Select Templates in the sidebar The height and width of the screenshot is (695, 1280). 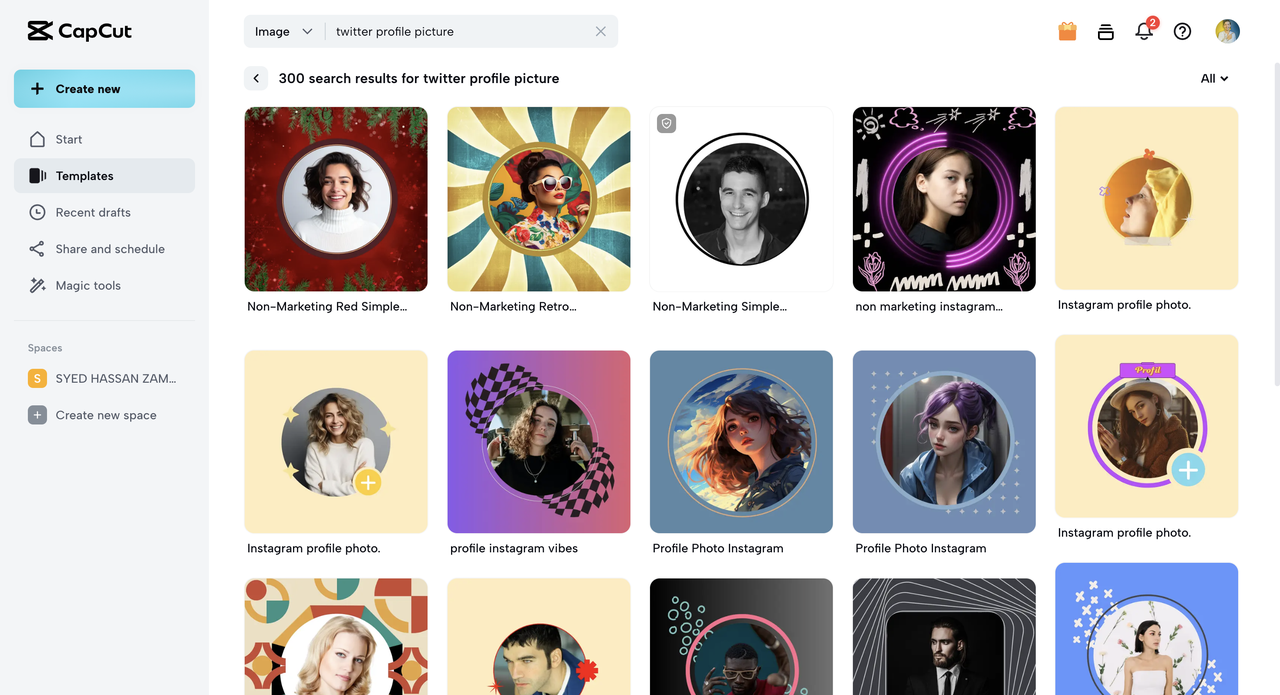click(84, 176)
